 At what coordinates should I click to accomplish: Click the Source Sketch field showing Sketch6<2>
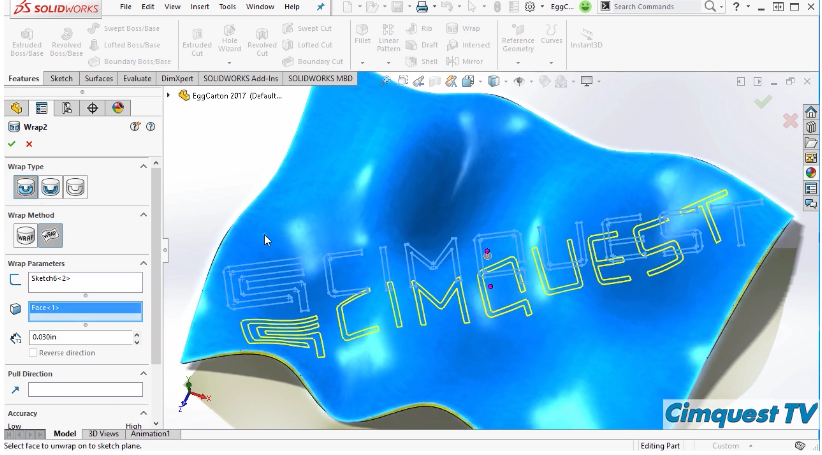click(85, 283)
